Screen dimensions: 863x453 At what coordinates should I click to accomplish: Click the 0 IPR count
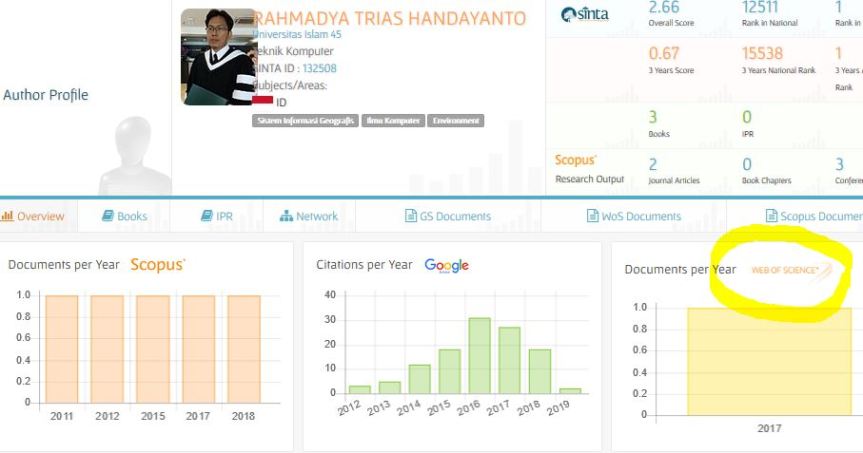pyautogui.click(x=747, y=117)
